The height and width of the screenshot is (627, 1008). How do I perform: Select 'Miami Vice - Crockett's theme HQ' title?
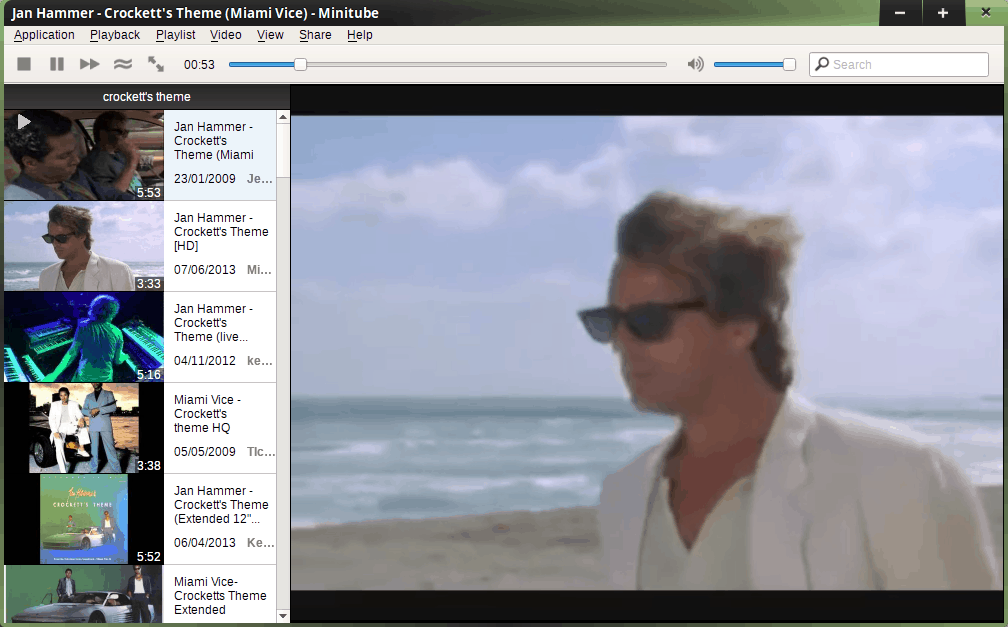[207, 413]
